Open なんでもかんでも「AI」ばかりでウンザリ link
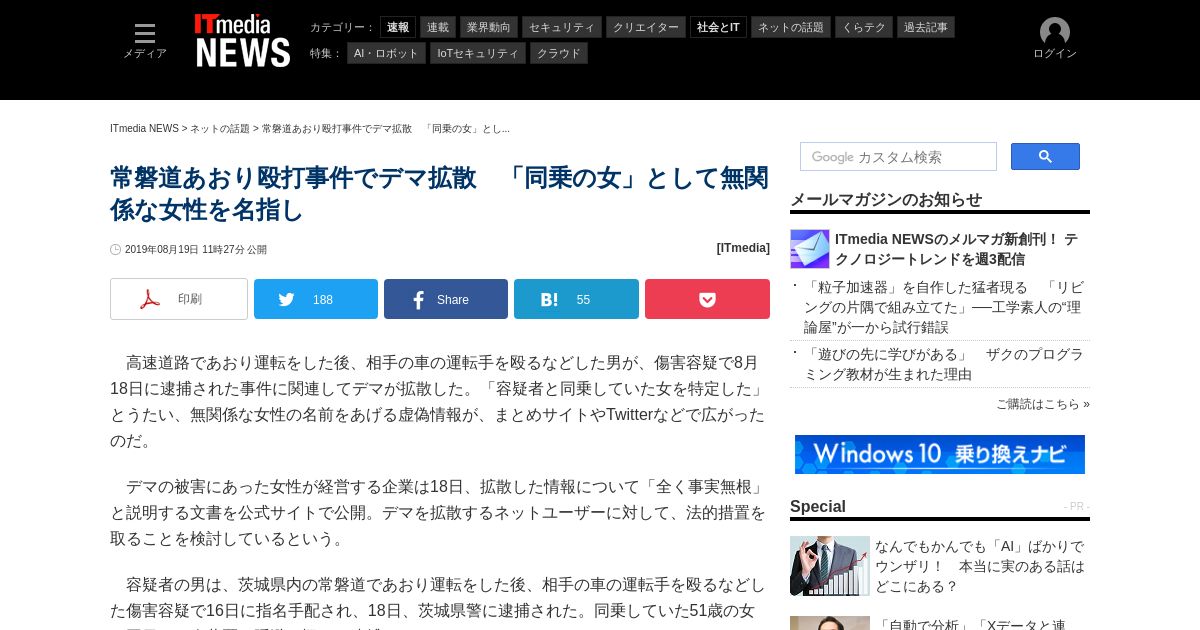 coord(979,566)
